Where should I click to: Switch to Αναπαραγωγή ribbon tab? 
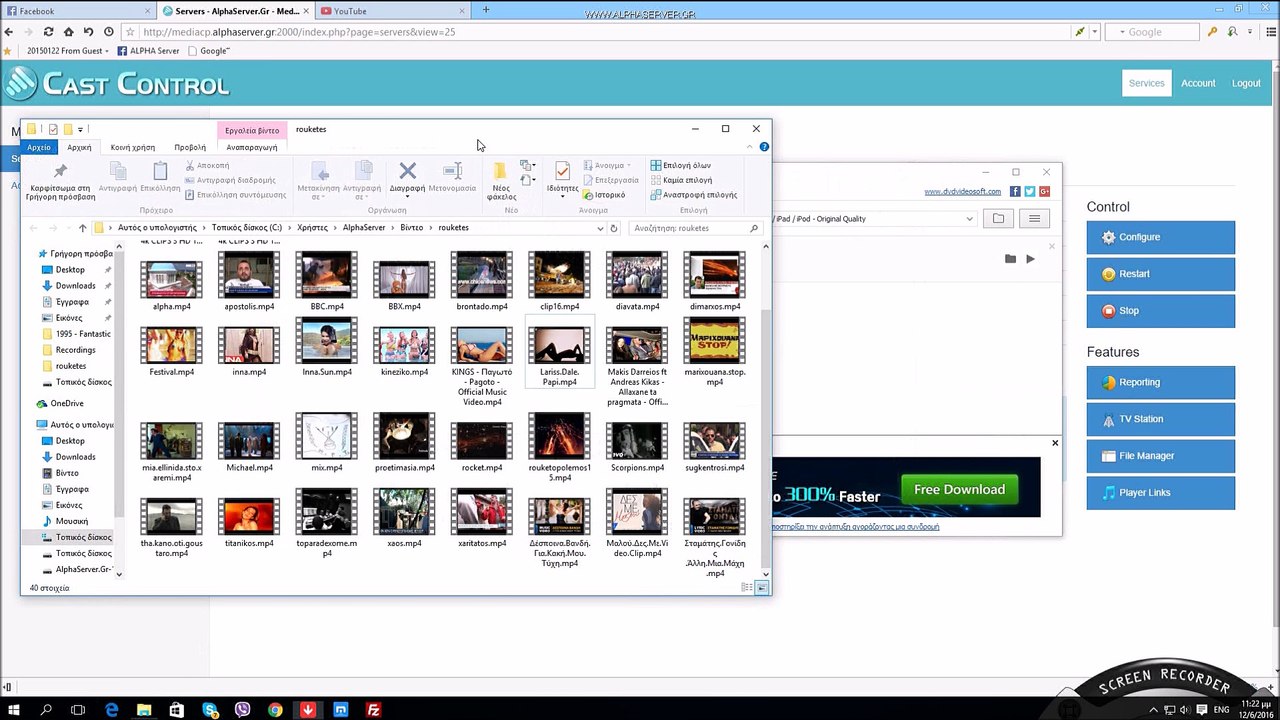252,147
